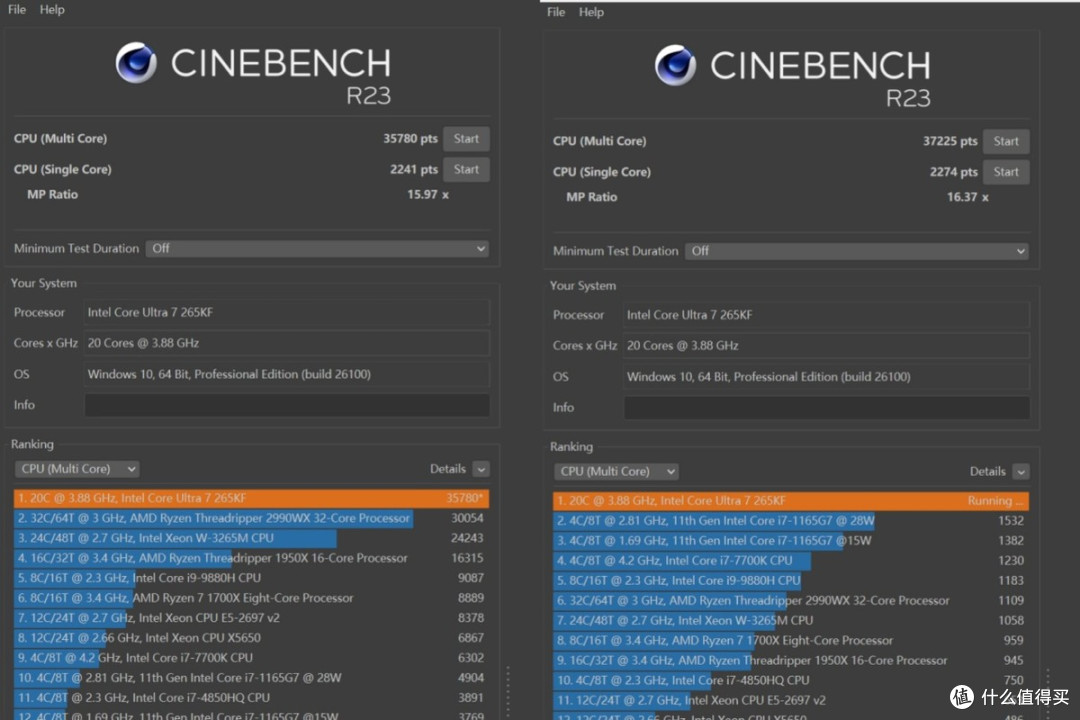Open File menu in right Cinebench window
Screen dimensions: 1080x720
(556, 12)
